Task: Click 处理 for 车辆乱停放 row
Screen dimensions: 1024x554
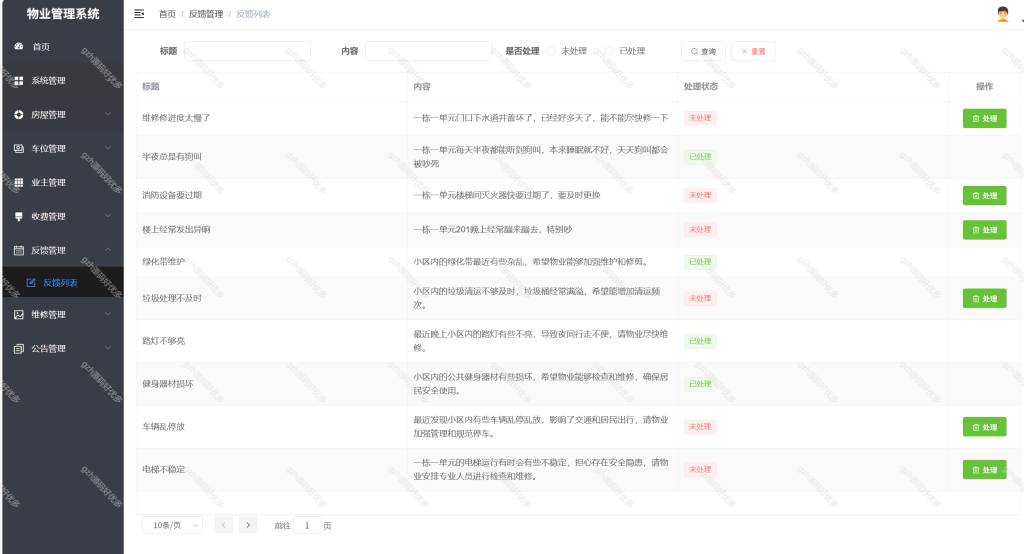Action: (984, 427)
